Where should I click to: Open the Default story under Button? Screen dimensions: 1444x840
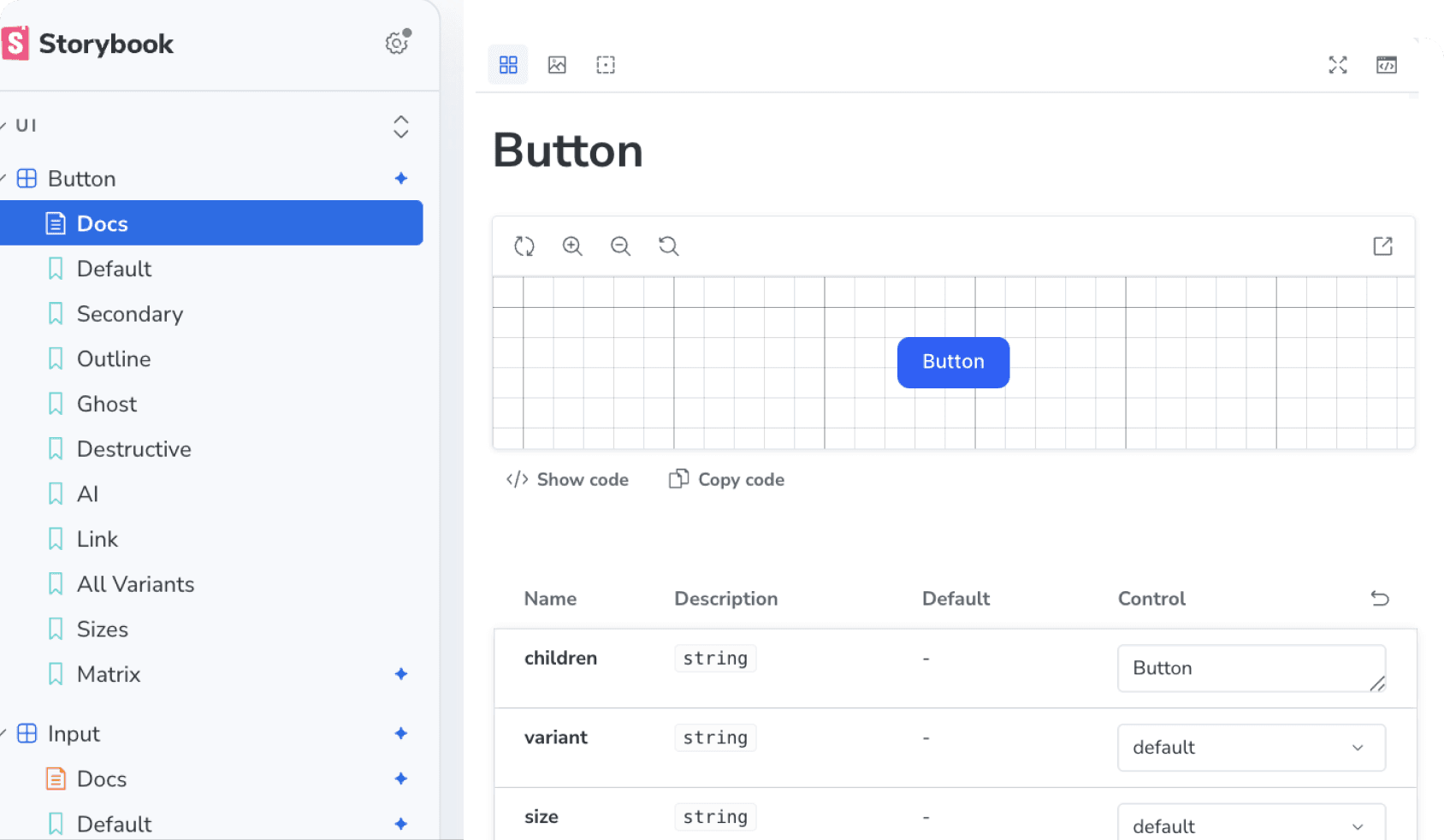[x=114, y=269]
